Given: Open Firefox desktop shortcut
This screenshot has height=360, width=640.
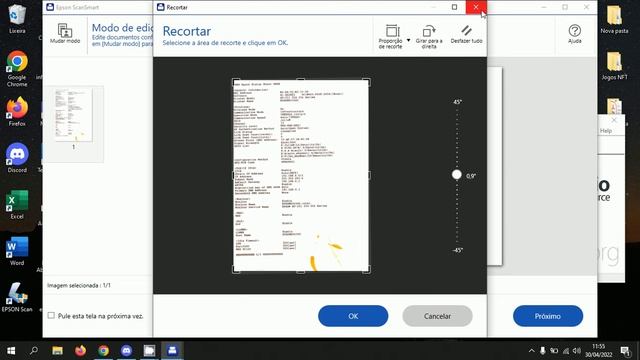Looking at the screenshot, I should [17, 111].
